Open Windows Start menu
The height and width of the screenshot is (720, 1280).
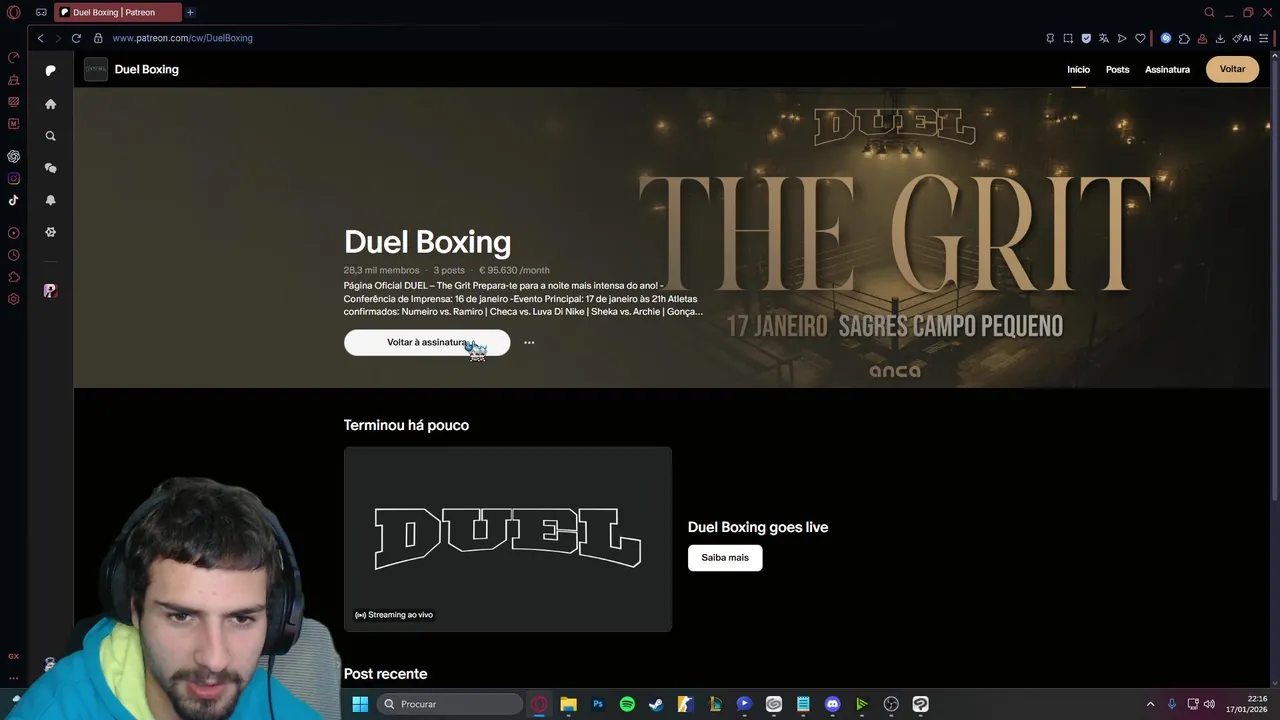point(360,704)
